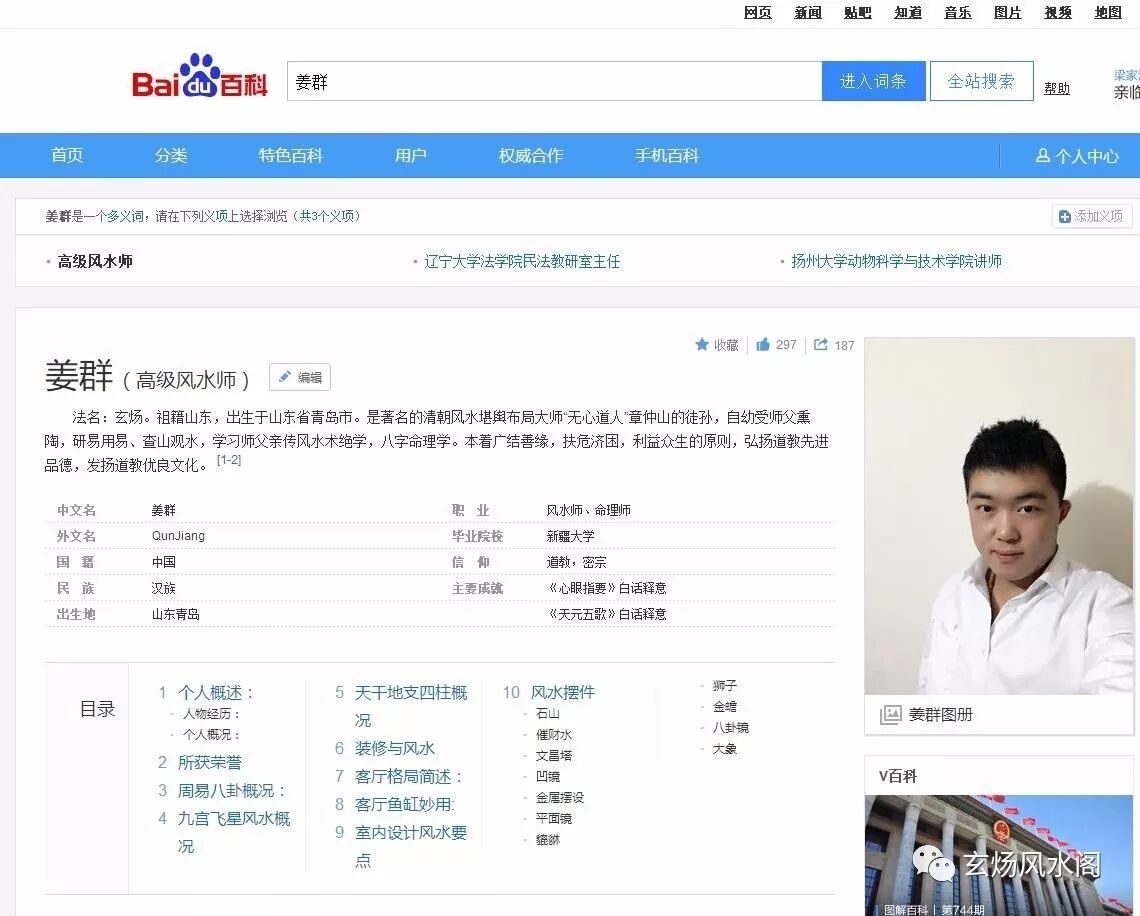This screenshot has width=1140, height=916.
Task: Jump to section 3 周易八卦概况
Action: (232, 790)
